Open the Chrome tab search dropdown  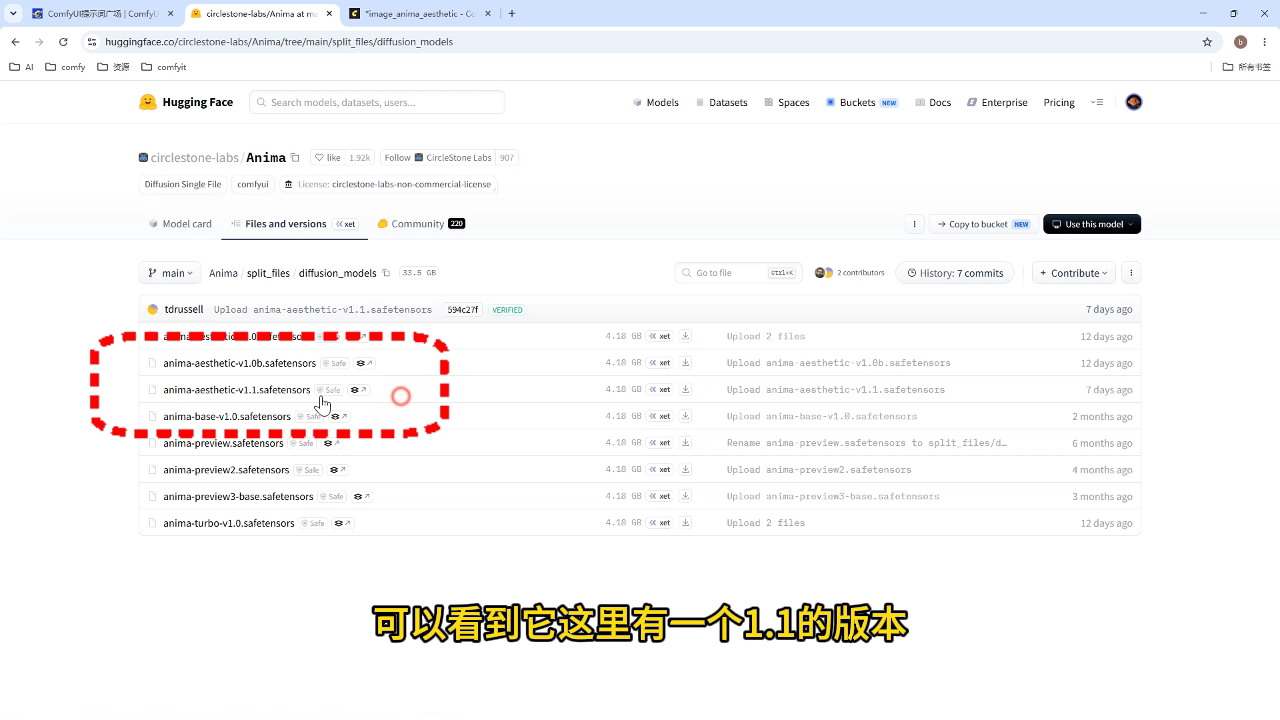click(13, 13)
